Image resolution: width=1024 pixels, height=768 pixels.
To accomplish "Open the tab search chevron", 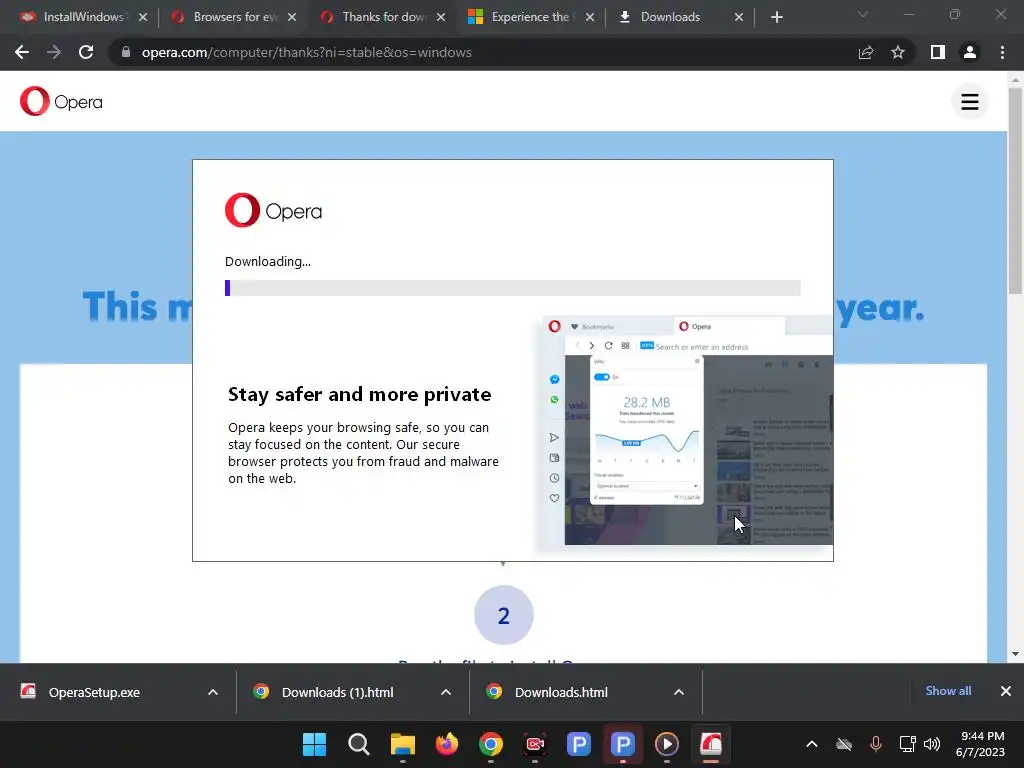I will click(863, 14).
